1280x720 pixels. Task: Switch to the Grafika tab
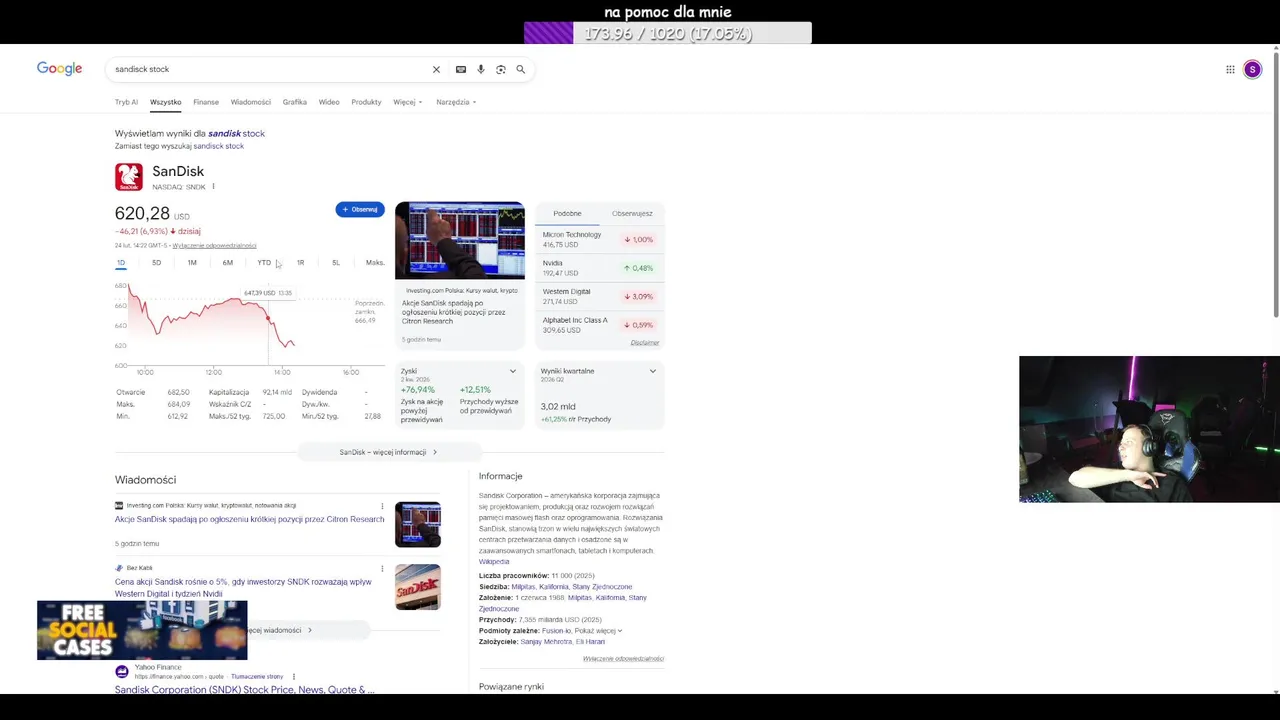point(295,102)
